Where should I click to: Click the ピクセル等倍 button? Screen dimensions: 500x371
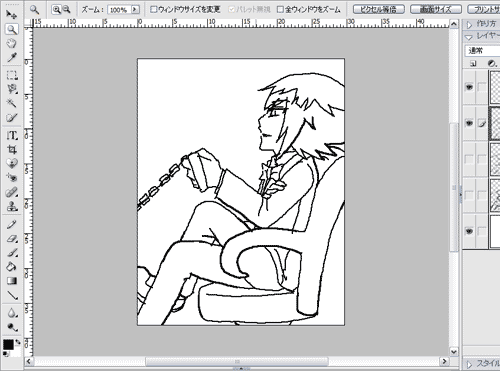tap(379, 9)
